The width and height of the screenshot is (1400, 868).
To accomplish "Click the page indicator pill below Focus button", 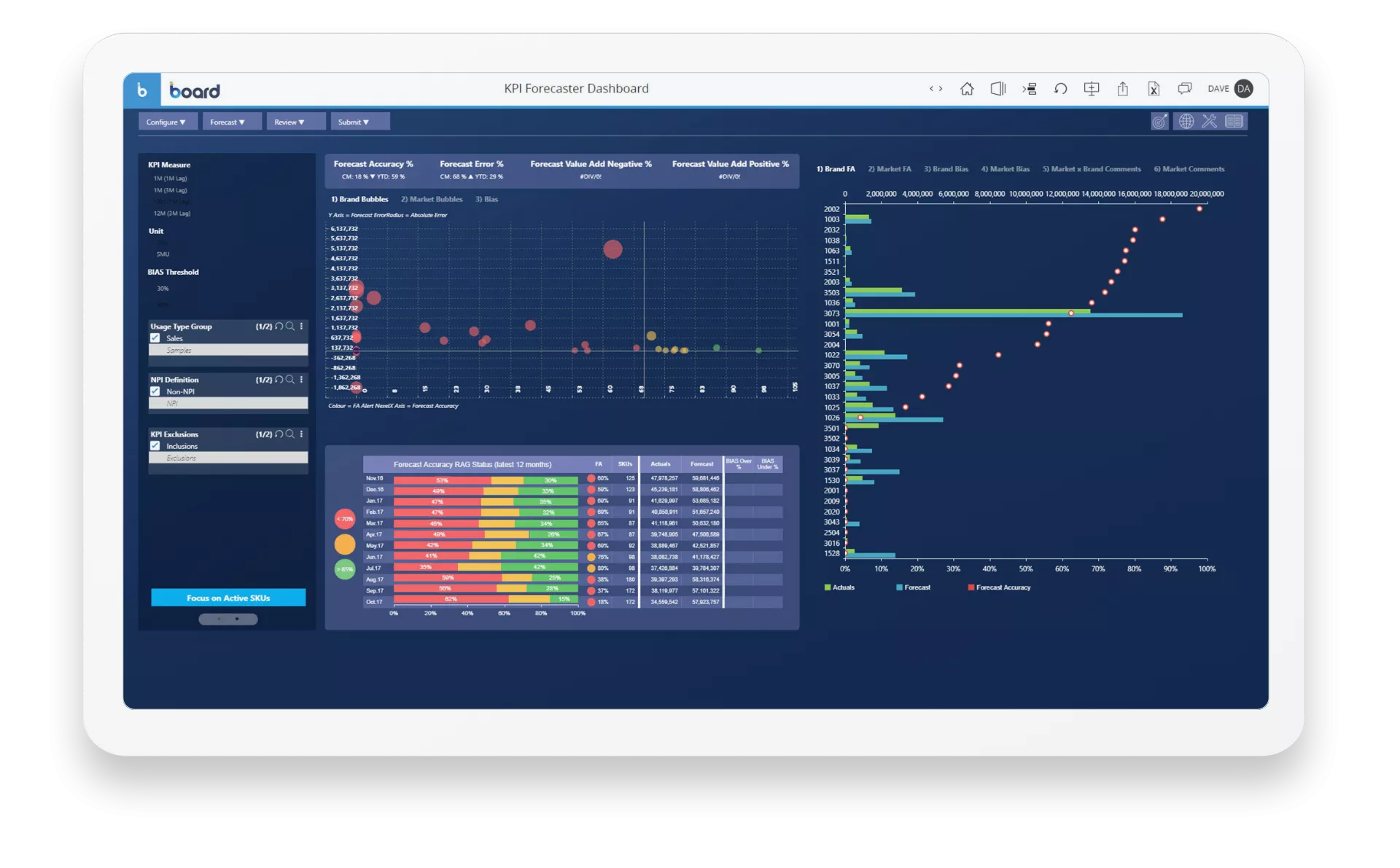I will coord(228,619).
